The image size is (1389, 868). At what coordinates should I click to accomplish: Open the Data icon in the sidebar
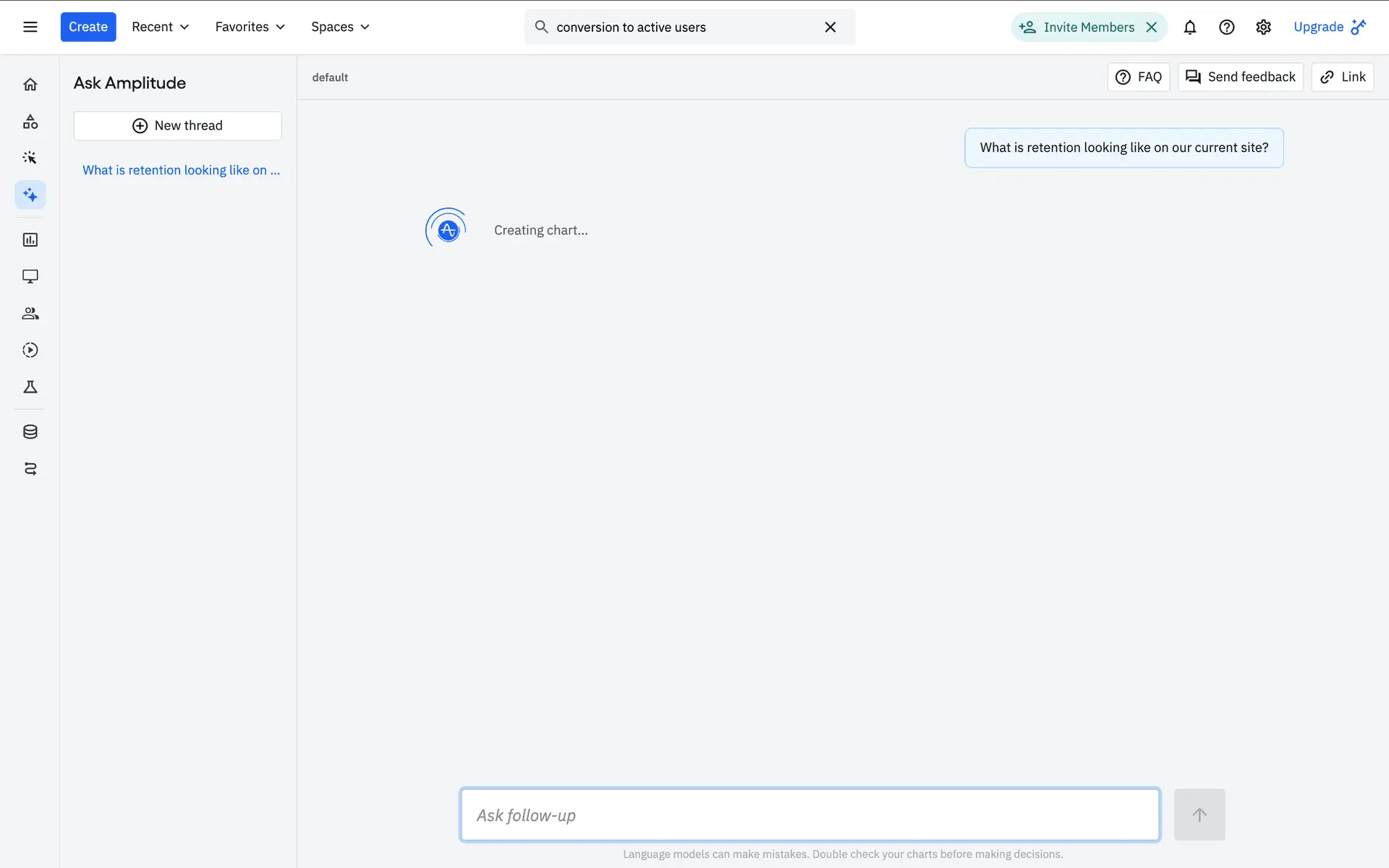(30, 432)
